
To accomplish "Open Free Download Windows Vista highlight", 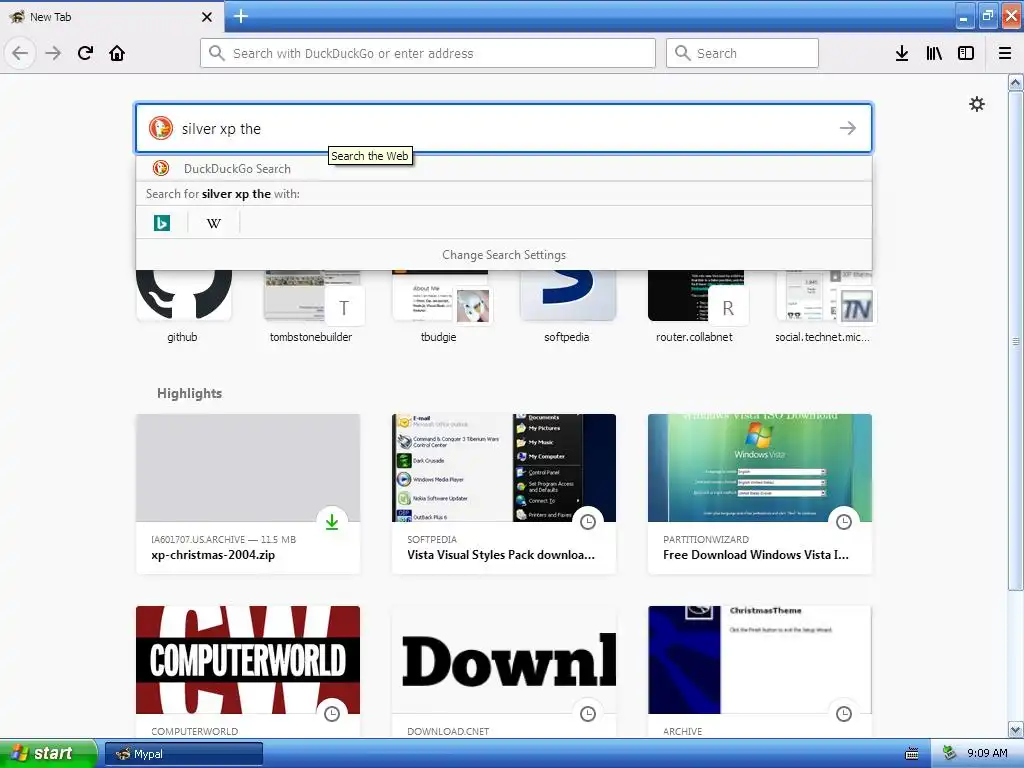I will click(x=760, y=494).
